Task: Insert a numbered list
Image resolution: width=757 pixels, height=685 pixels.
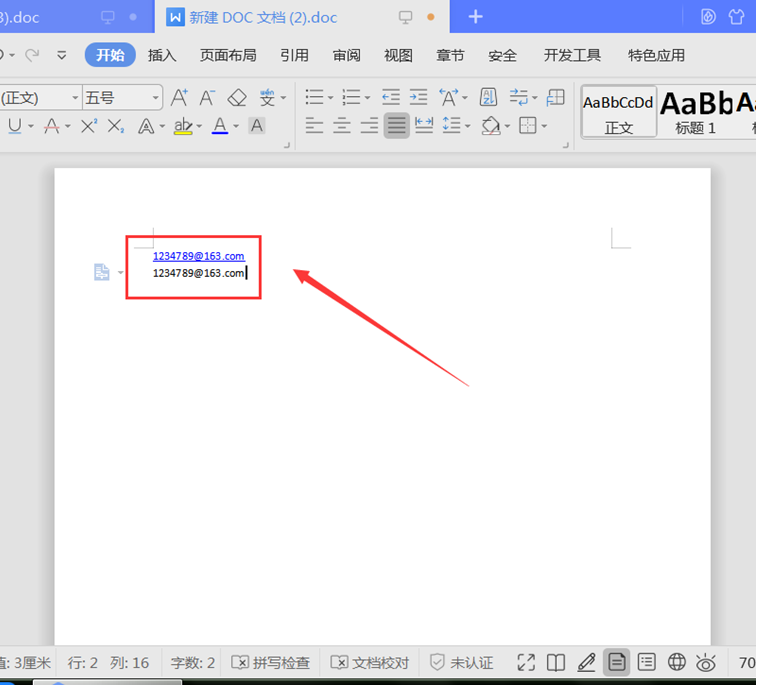Action: (x=351, y=98)
